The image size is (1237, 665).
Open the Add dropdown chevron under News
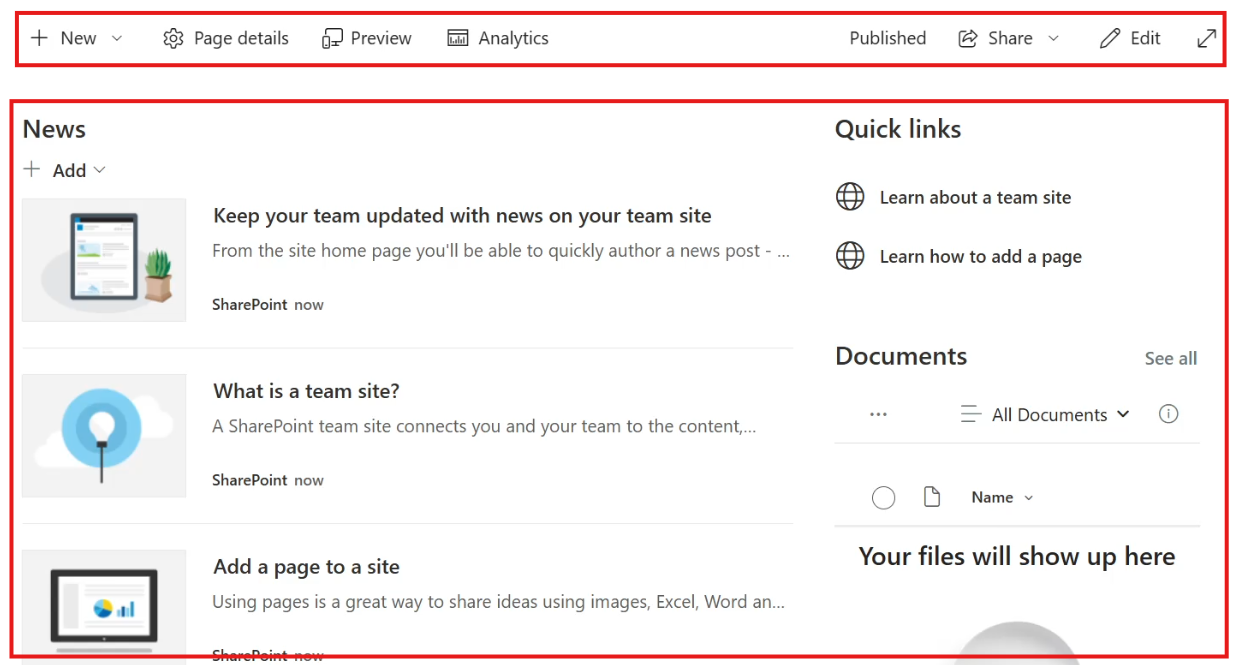99,170
